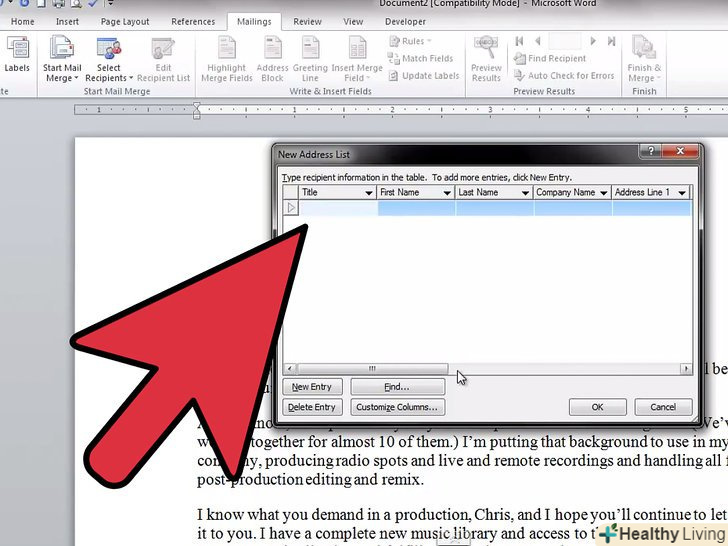Confirm the address list with OK

click(598, 407)
